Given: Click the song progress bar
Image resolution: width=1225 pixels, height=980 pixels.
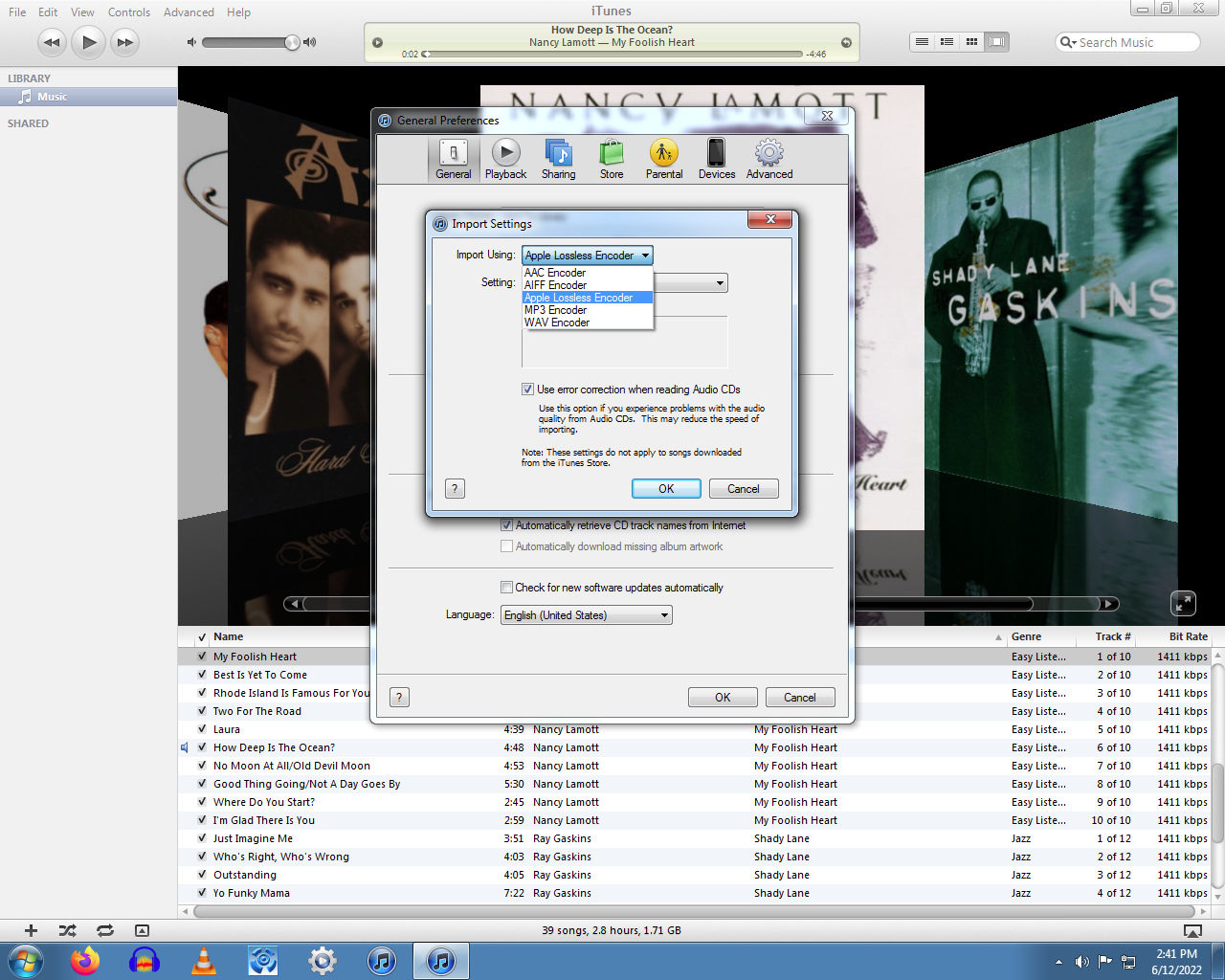Looking at the screenshot, I should coord(612,55).
